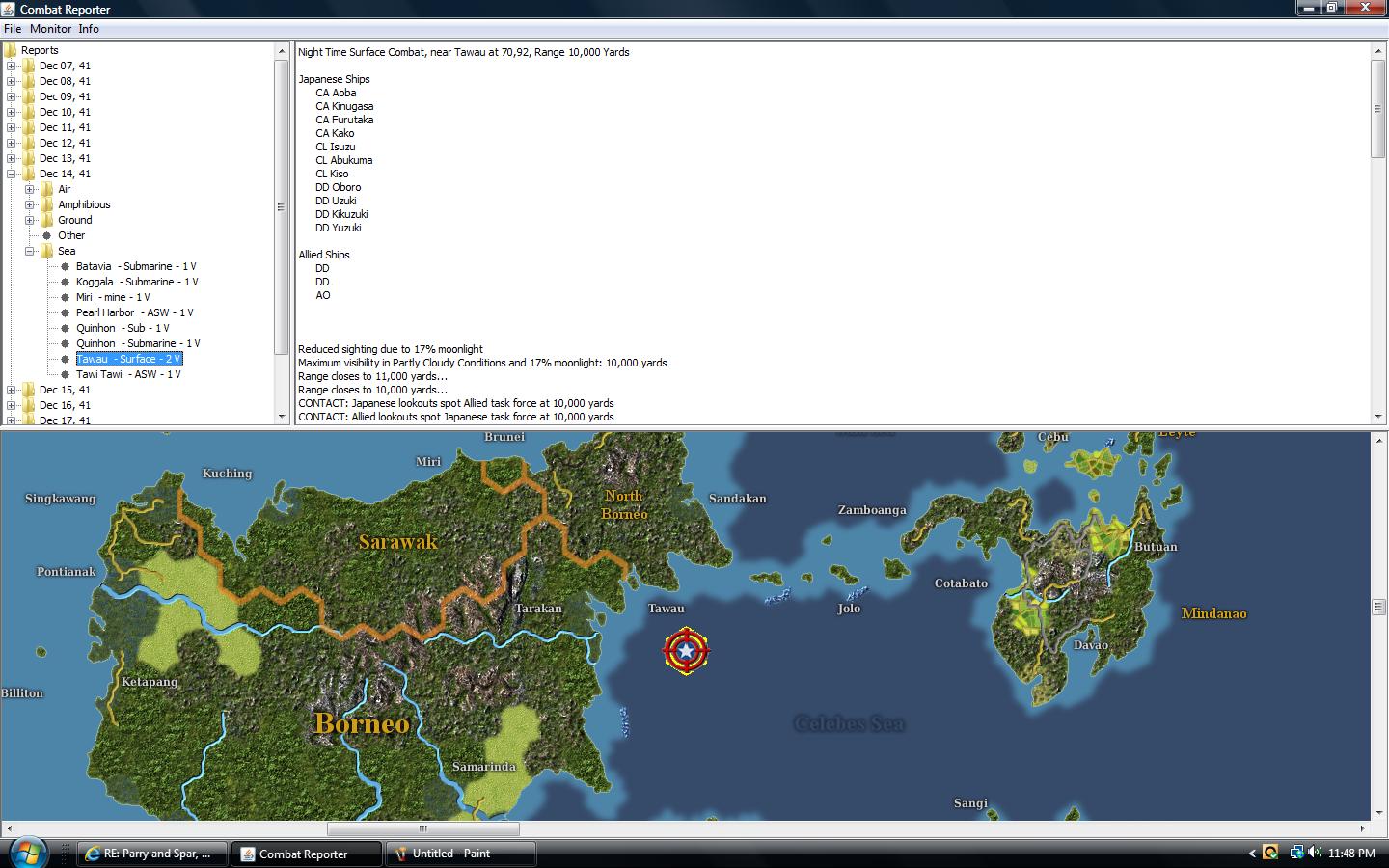Click the report text scrollbar thumb
The width and height of the screenshot is (1389, 868).
[1377, 108]
